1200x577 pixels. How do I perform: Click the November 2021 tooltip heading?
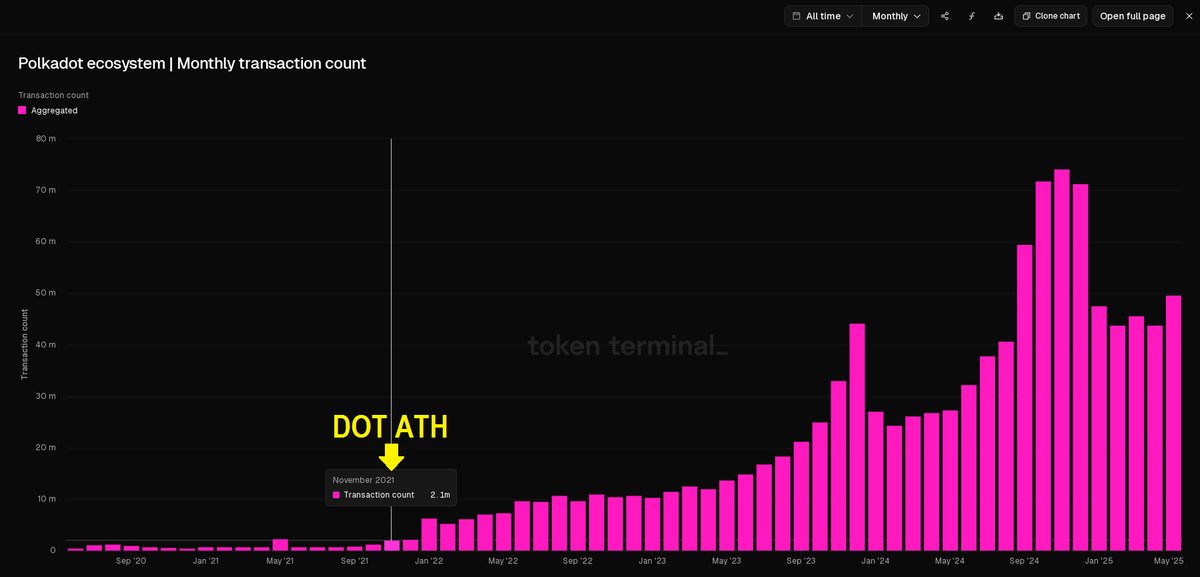click(363, 480)
